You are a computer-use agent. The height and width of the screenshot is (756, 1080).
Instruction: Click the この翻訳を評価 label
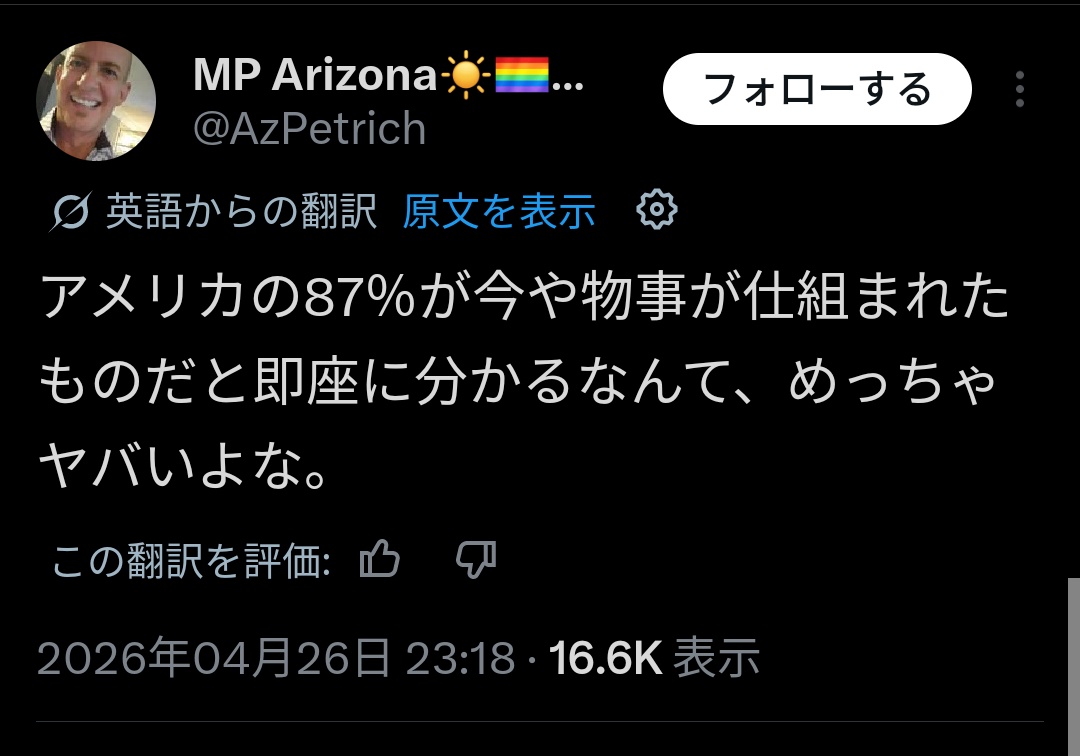(x=191, y=560)
